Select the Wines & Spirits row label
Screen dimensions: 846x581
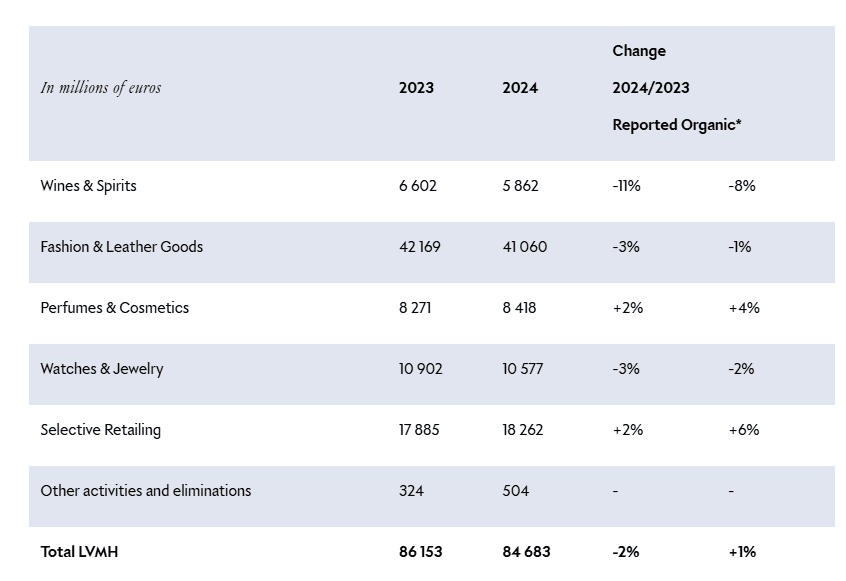tap(88, 186)
